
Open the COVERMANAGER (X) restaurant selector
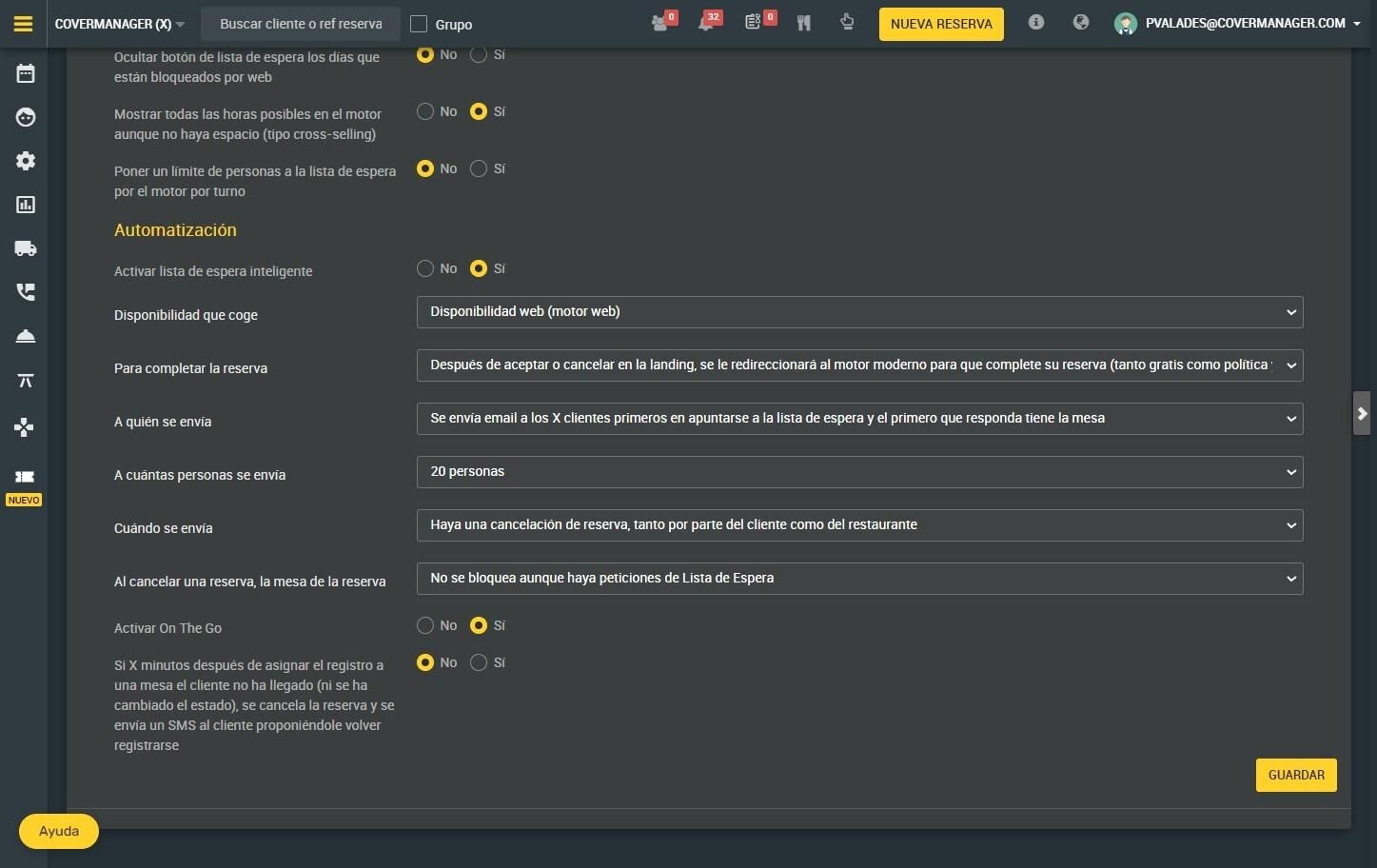tap(120, 24)
